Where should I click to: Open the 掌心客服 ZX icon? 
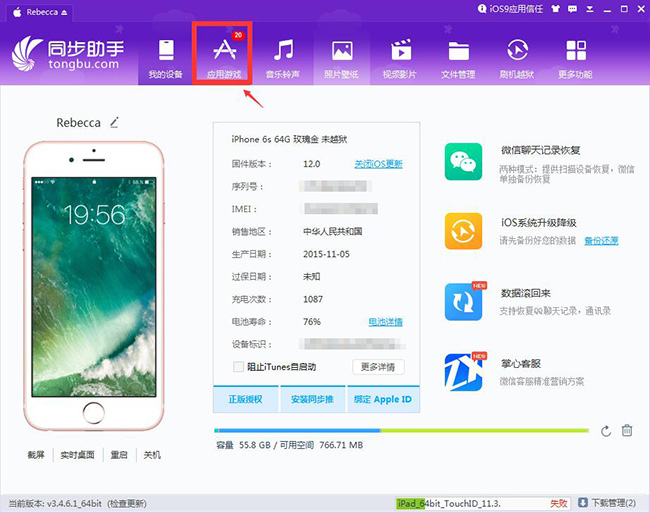tap(463, 373)
